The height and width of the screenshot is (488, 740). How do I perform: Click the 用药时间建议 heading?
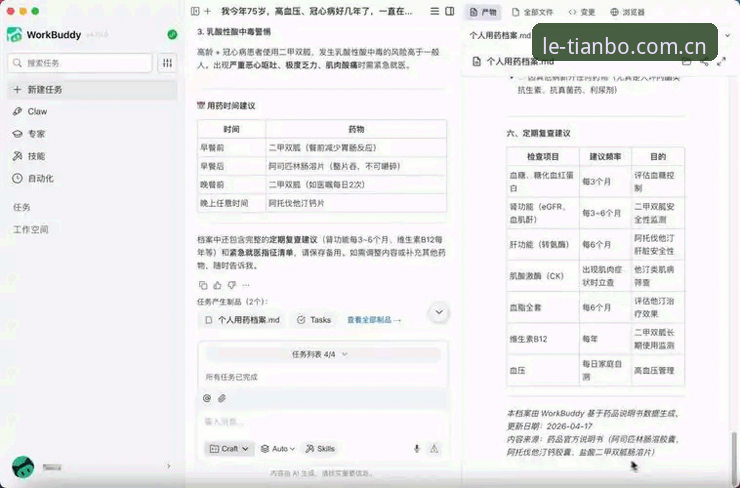point(227,106)
